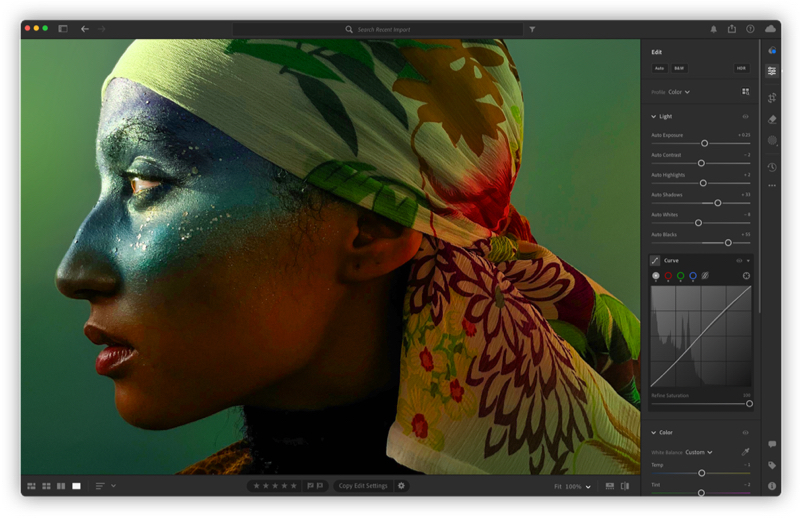Toggle visibility of the Light section
This screenshot has width=801, height=518.
pos(745,116)
